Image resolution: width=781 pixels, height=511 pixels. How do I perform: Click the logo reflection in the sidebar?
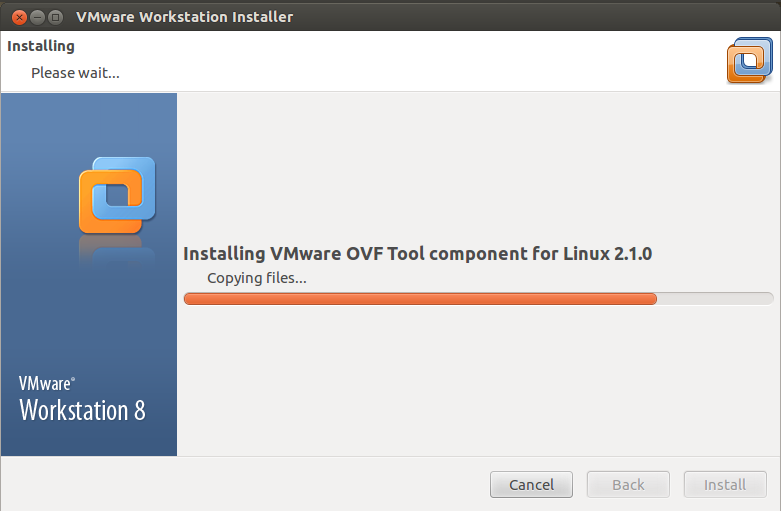[x=117, y=252]
